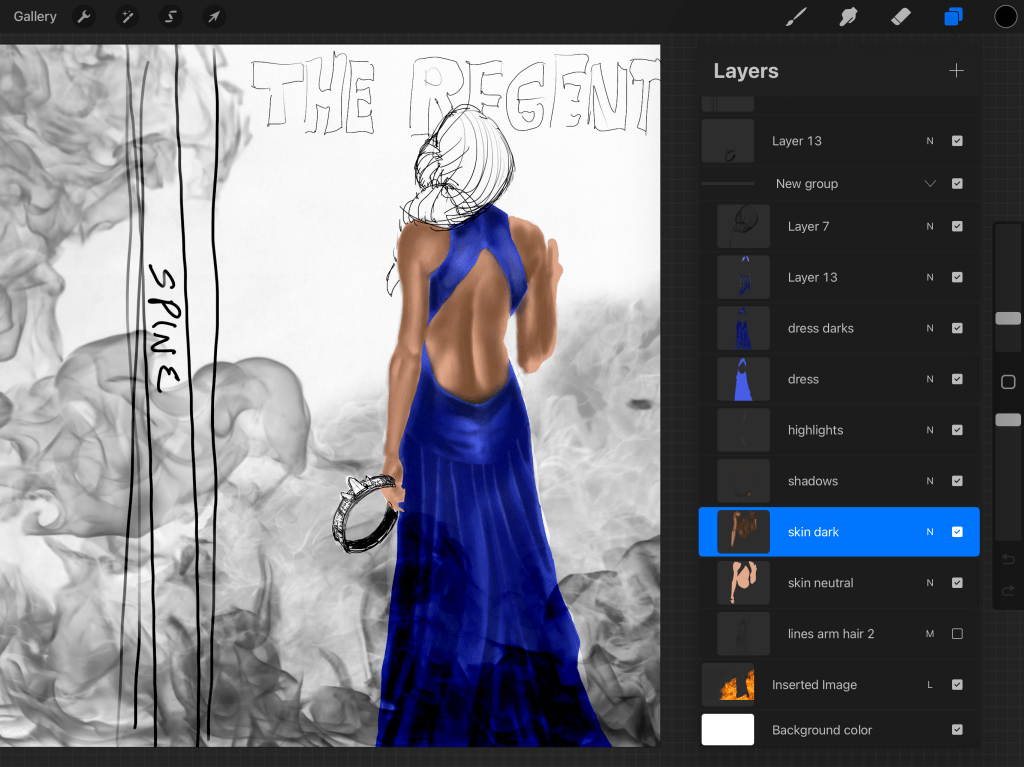
Task: Click the Inserted Image layer thumbnail
Action: tap(728, 685)
